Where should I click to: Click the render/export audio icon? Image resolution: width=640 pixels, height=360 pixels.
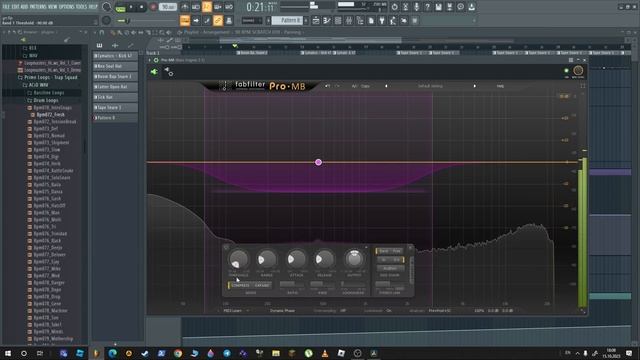pyautogui.click(x=449, y=7)
